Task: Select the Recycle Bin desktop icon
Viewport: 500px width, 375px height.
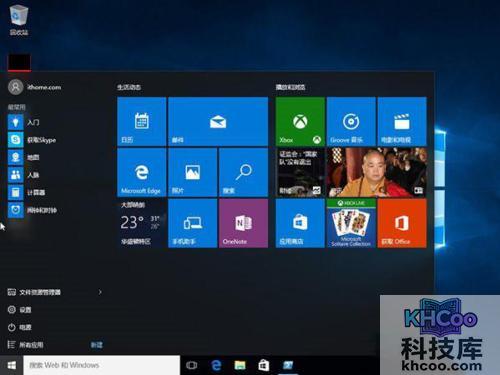Action: [19, 20]
